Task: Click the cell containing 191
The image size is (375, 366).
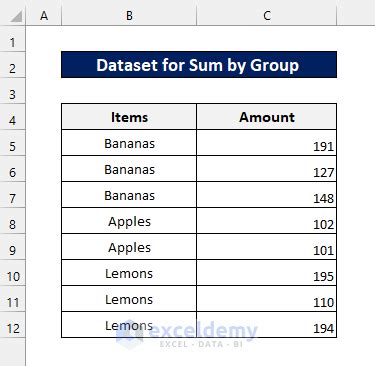Action: [267, 143]
